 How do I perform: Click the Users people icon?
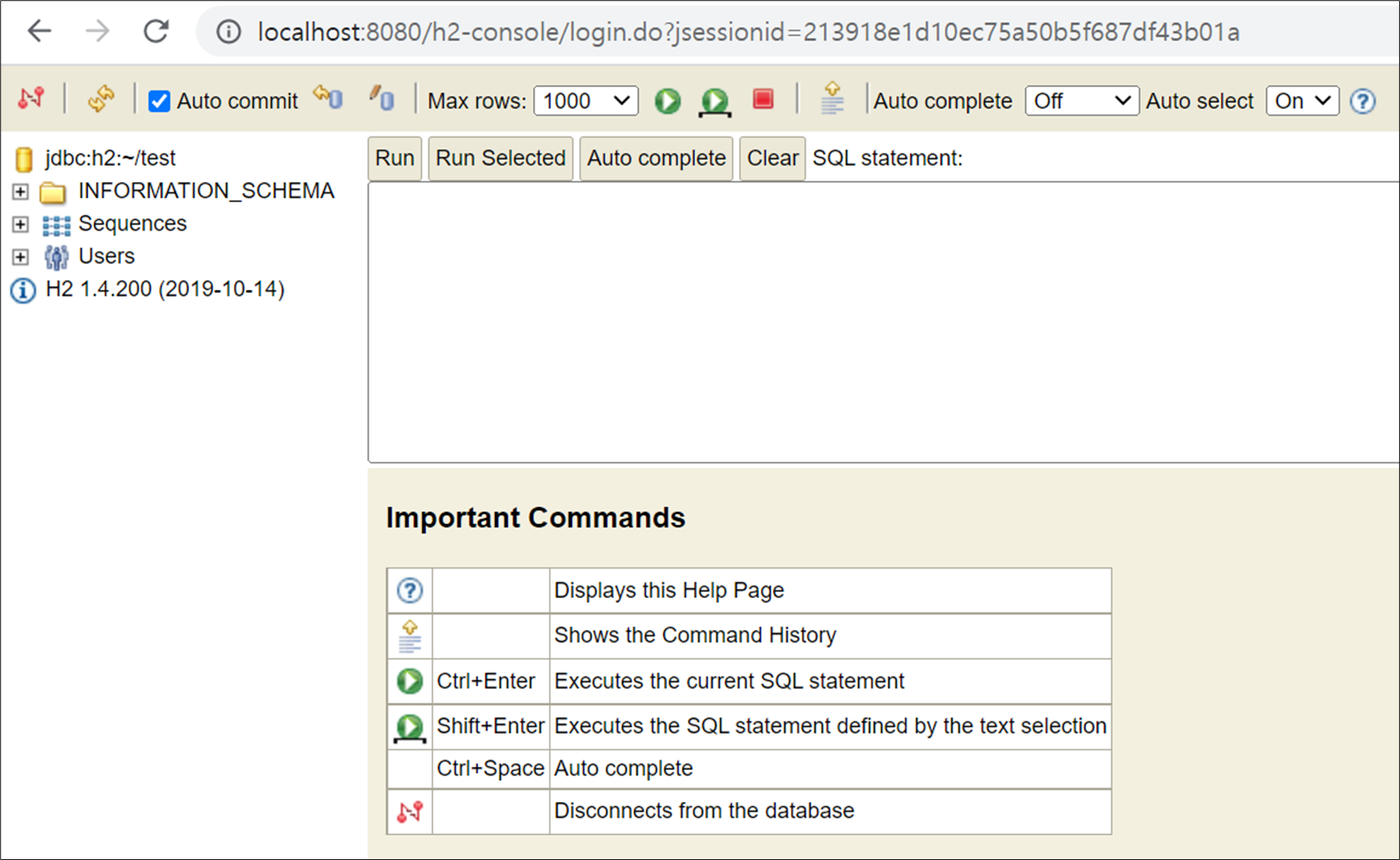click(x=56, y=257)
